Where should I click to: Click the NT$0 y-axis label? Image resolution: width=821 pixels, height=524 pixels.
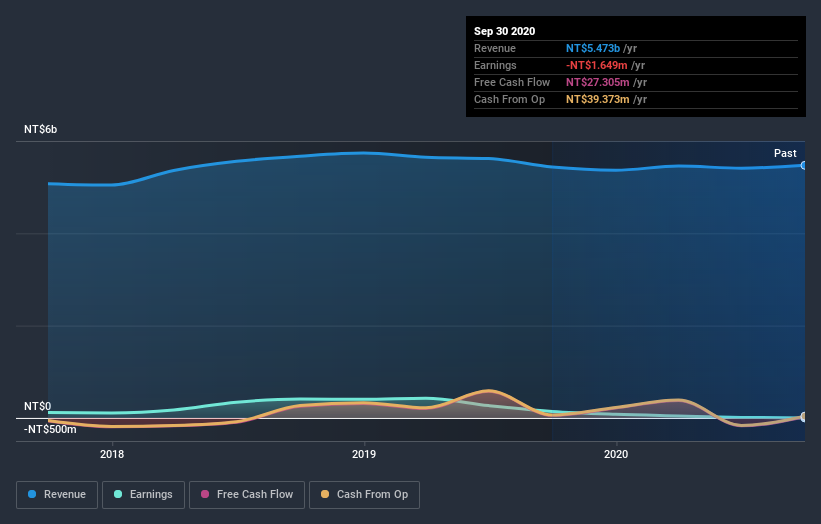[x=37, y=406]
